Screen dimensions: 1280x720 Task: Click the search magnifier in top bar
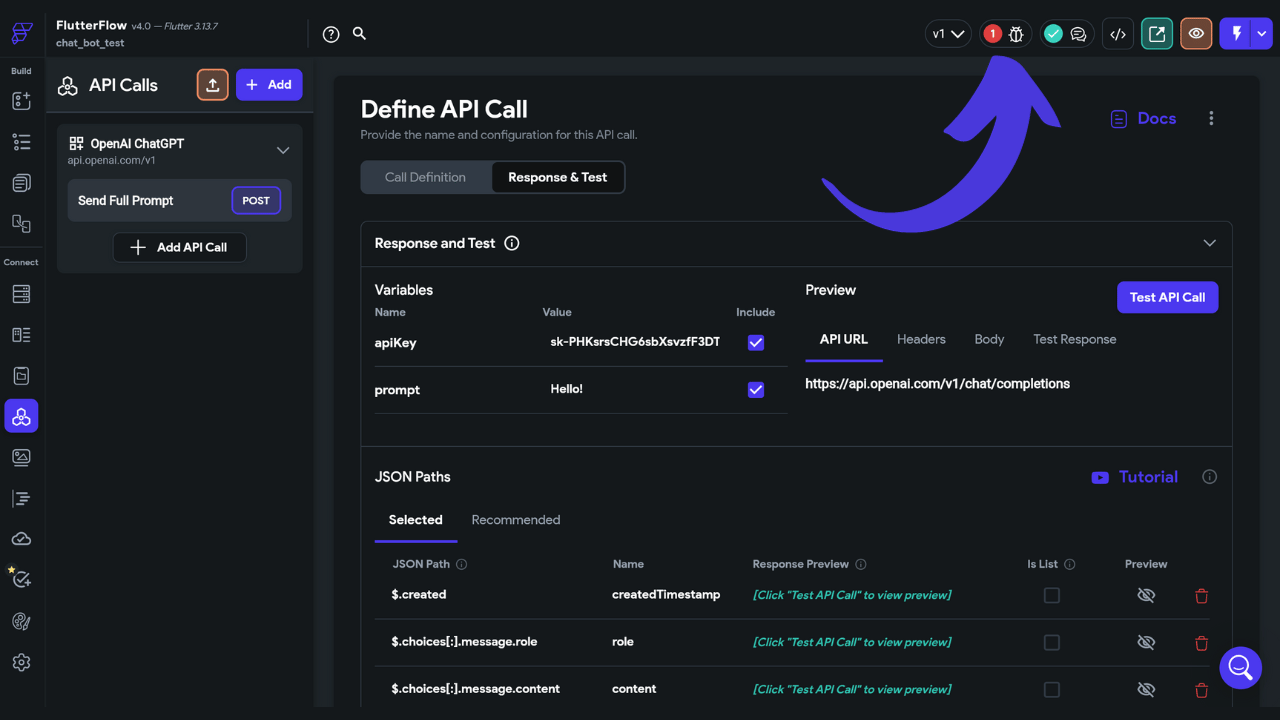(x=360, y=33)
